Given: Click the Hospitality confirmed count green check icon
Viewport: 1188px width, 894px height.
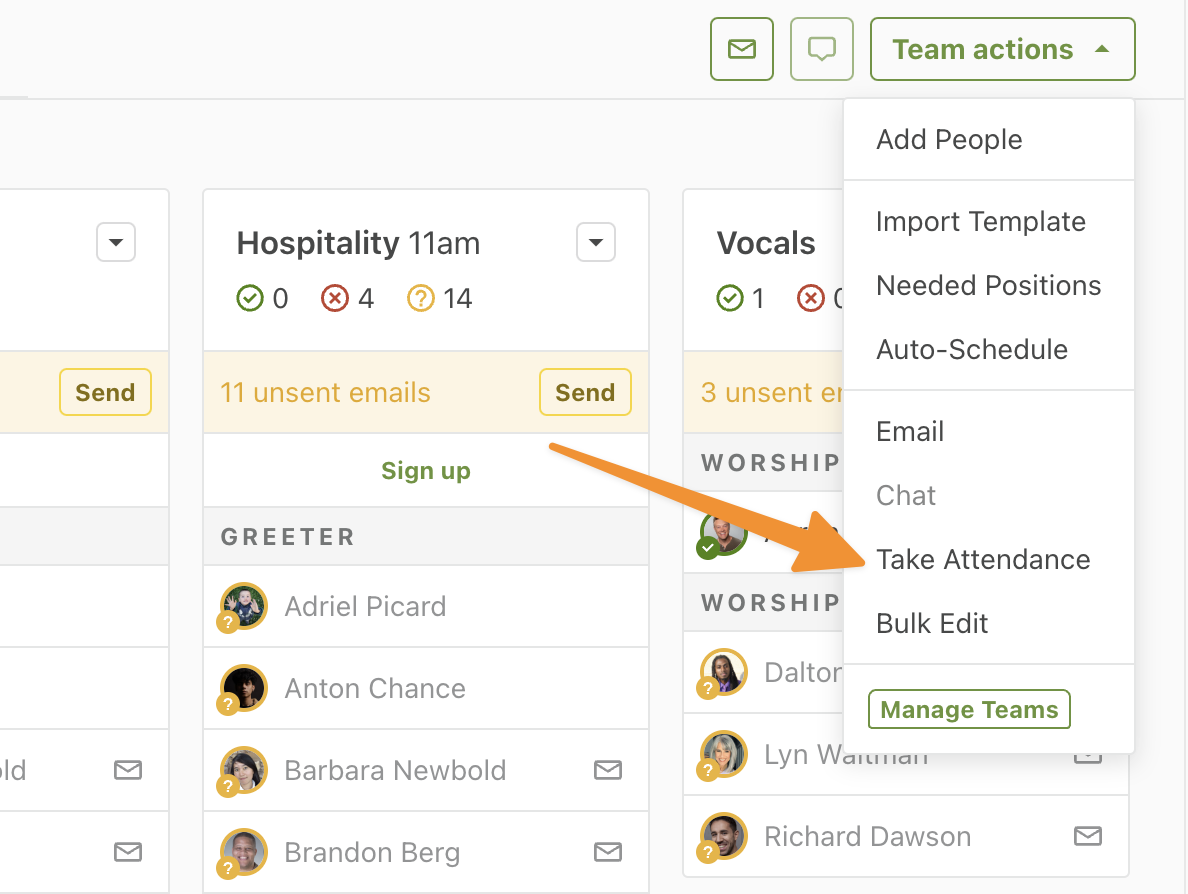Looking at the screenshot, I should (249, 299).
